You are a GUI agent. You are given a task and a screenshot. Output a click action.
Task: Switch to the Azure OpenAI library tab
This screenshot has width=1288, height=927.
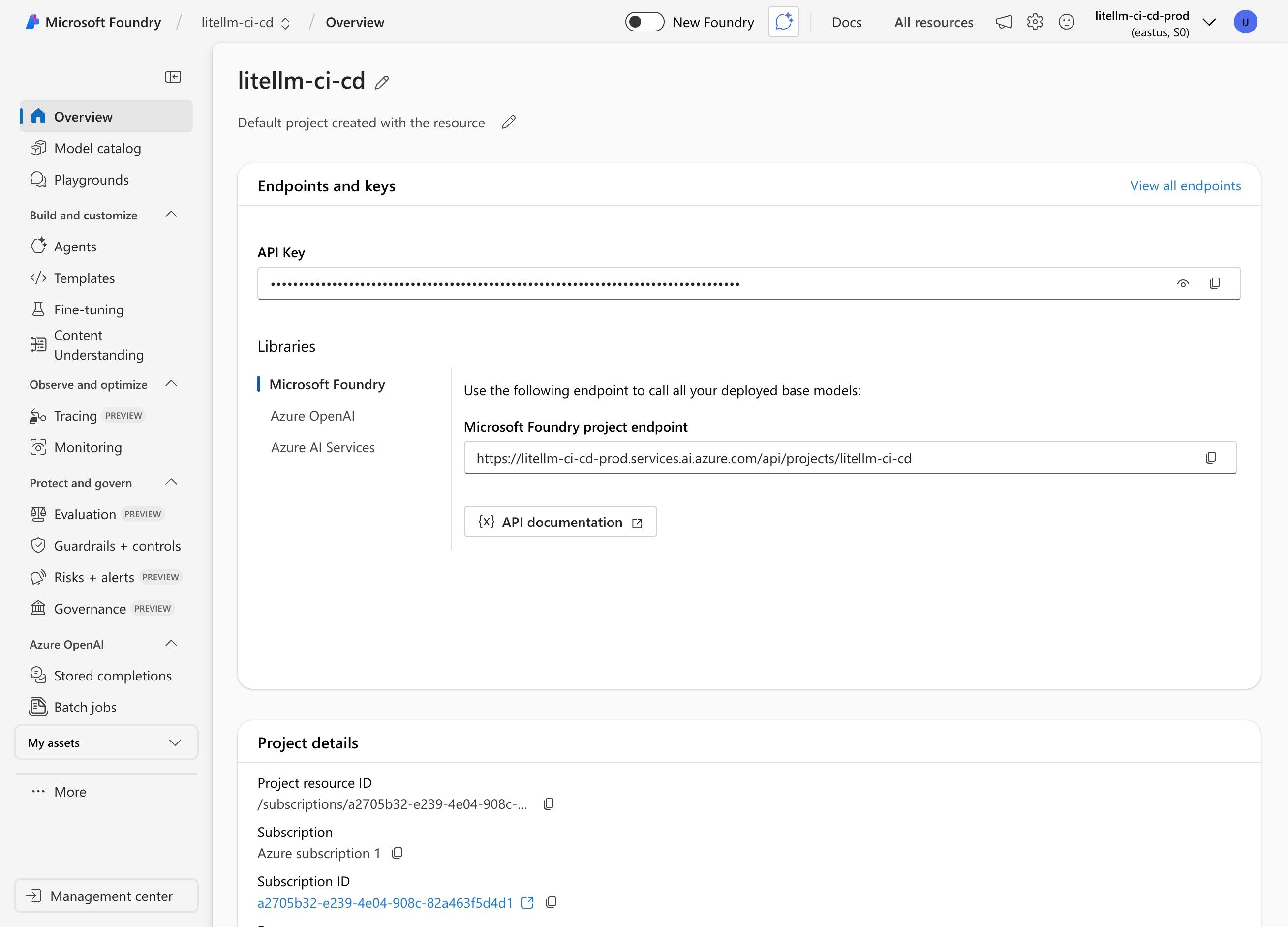(x=312, y=415)
